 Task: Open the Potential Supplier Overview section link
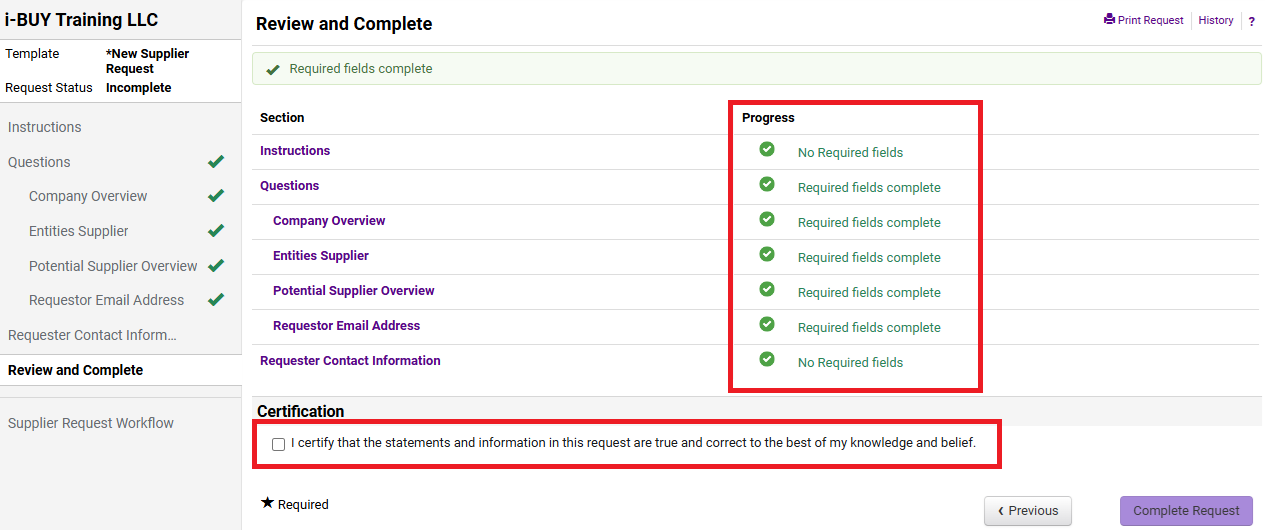click(354, 291)
